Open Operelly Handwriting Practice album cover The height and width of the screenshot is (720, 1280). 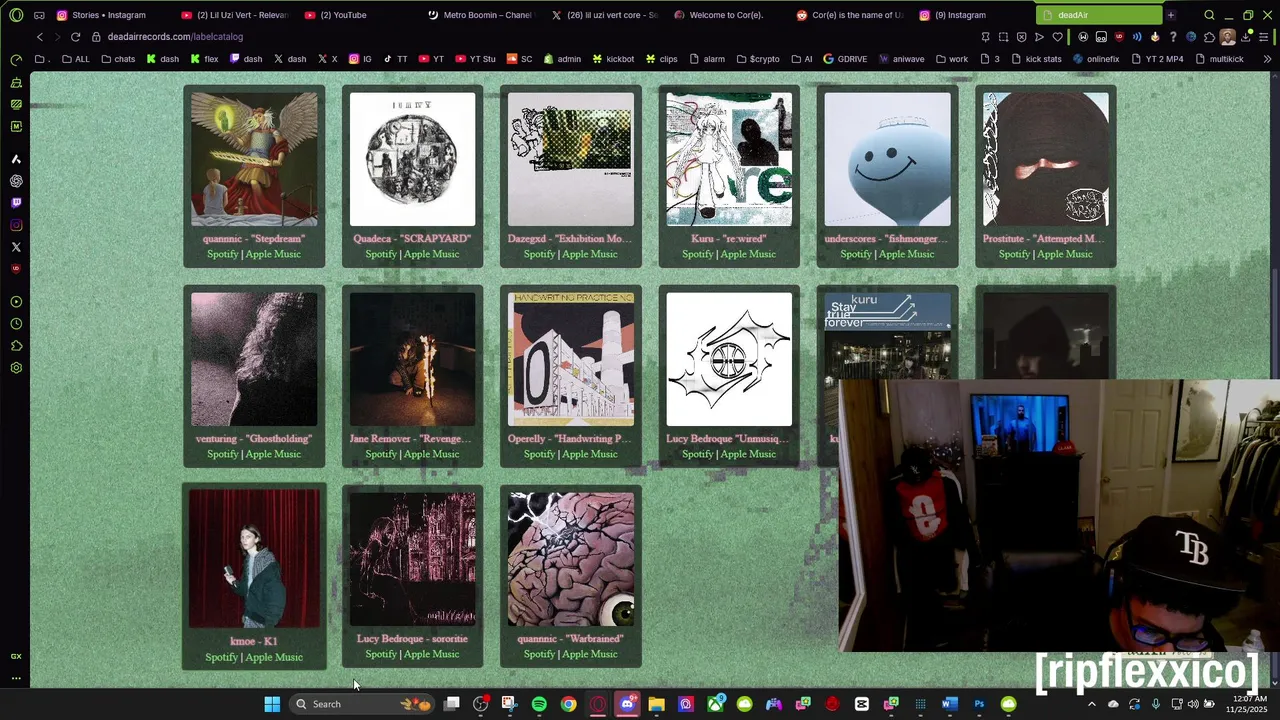tap(571, 359)
